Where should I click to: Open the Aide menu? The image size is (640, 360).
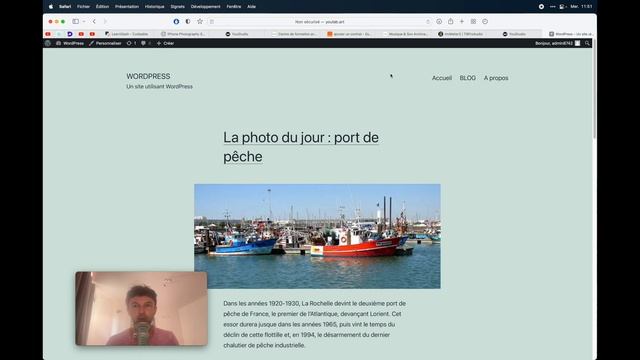coord(251,7)
